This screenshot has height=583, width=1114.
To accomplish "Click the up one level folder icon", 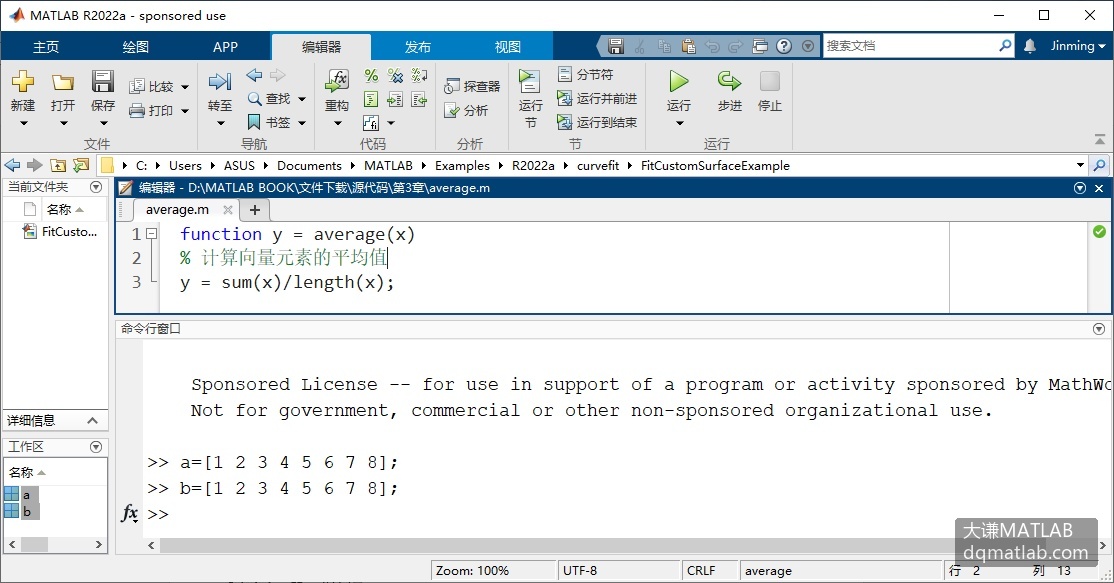I will [58, 165].
